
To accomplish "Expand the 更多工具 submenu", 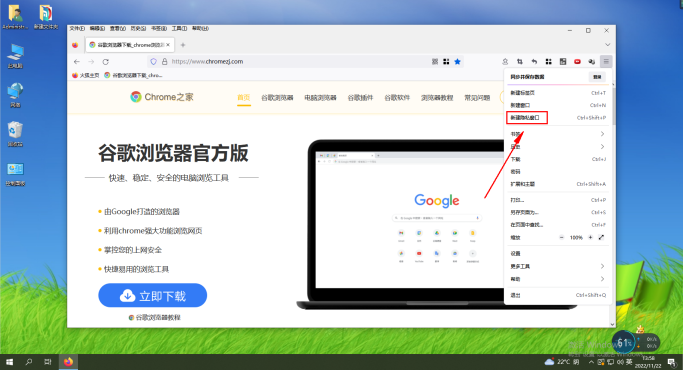I will click(x=558, y=266).
